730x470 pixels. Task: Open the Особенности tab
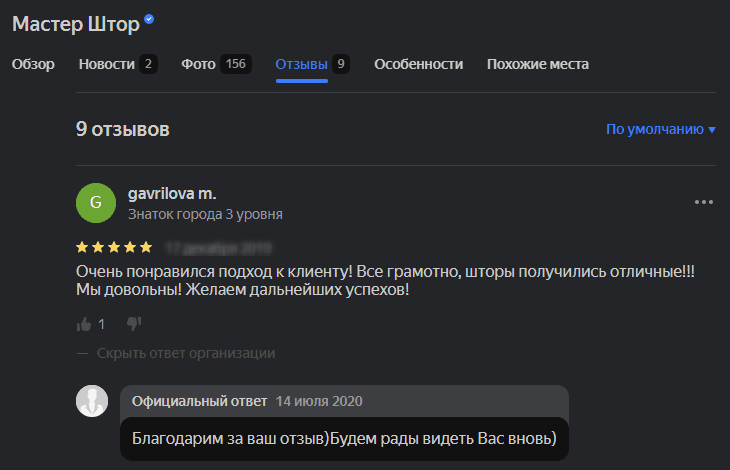click(x=418, y=64)
